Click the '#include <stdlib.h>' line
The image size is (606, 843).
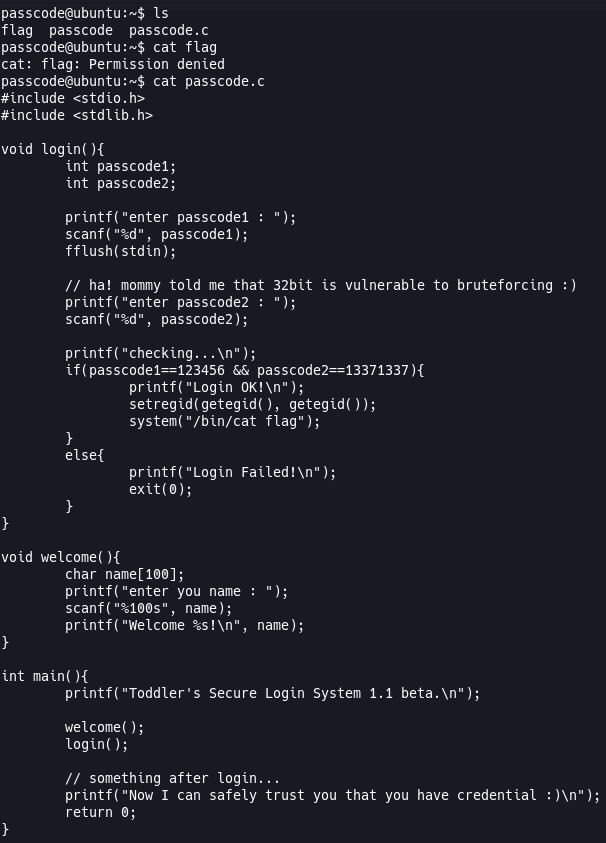click(x=77, y=116)
